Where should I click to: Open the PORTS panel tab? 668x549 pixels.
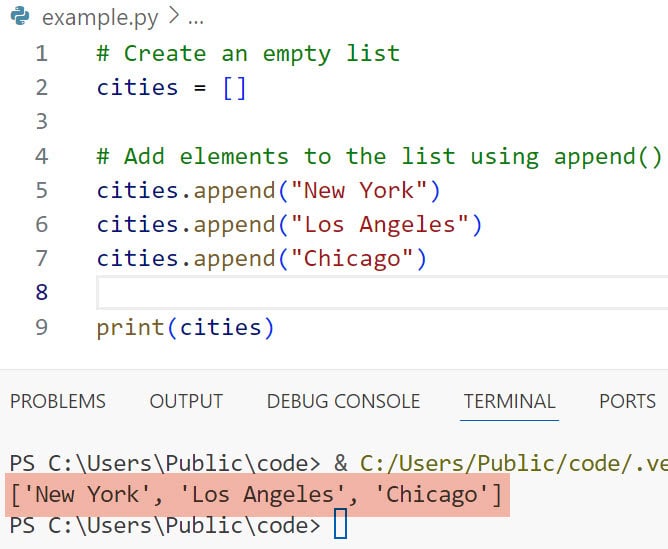coord(628,401)
